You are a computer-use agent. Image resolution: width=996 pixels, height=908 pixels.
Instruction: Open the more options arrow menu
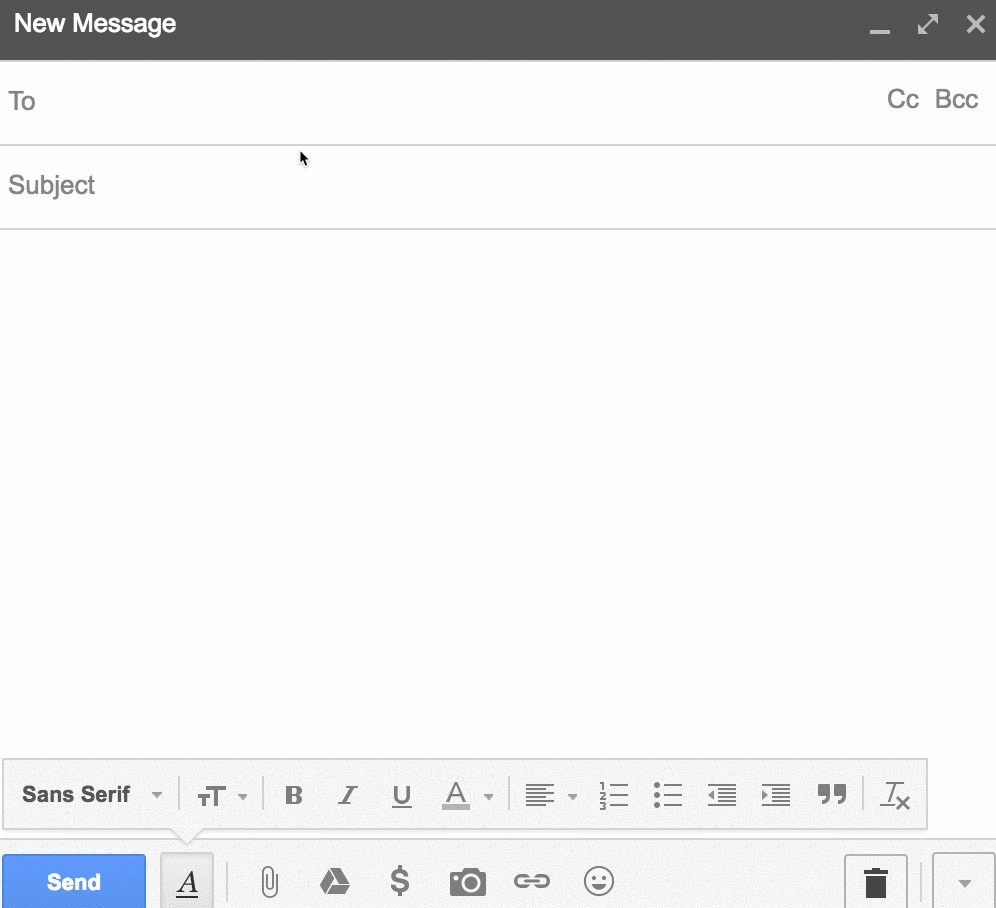pos(964,882)
